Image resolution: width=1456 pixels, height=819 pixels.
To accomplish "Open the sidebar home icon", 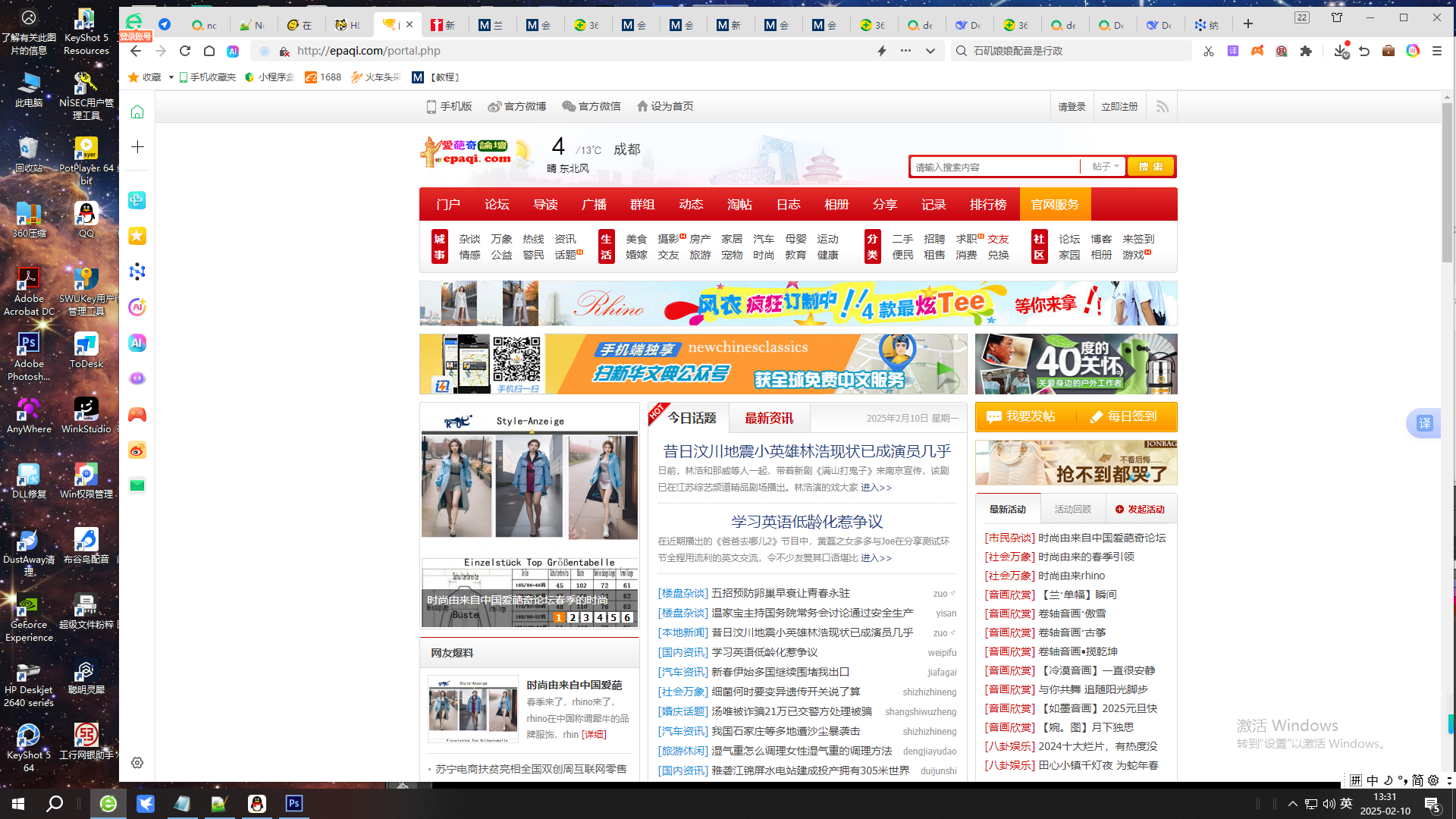I will coord(137,112).
